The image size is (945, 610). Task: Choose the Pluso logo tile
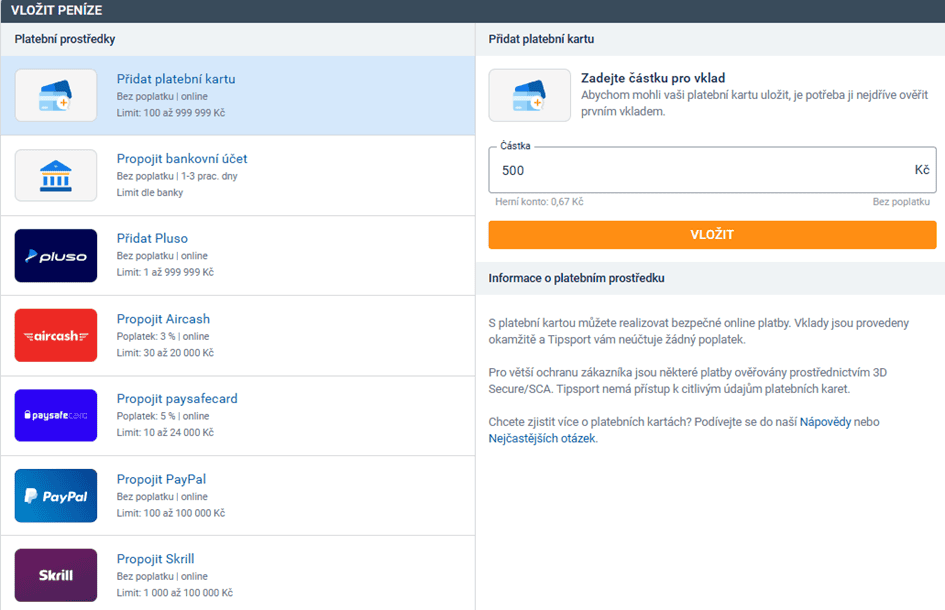(56, 256)
